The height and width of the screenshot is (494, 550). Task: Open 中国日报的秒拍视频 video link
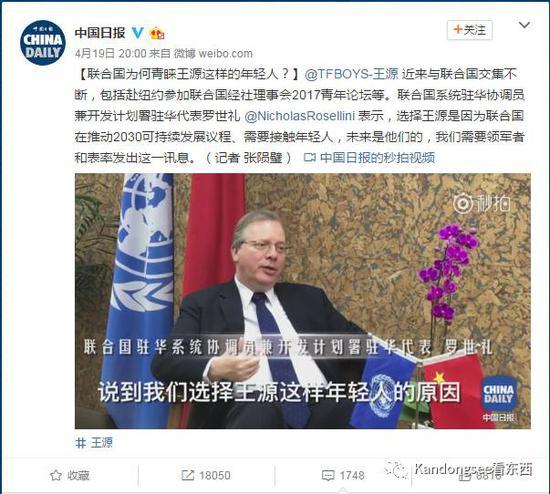pyautogui.click(x=377, y=158)
